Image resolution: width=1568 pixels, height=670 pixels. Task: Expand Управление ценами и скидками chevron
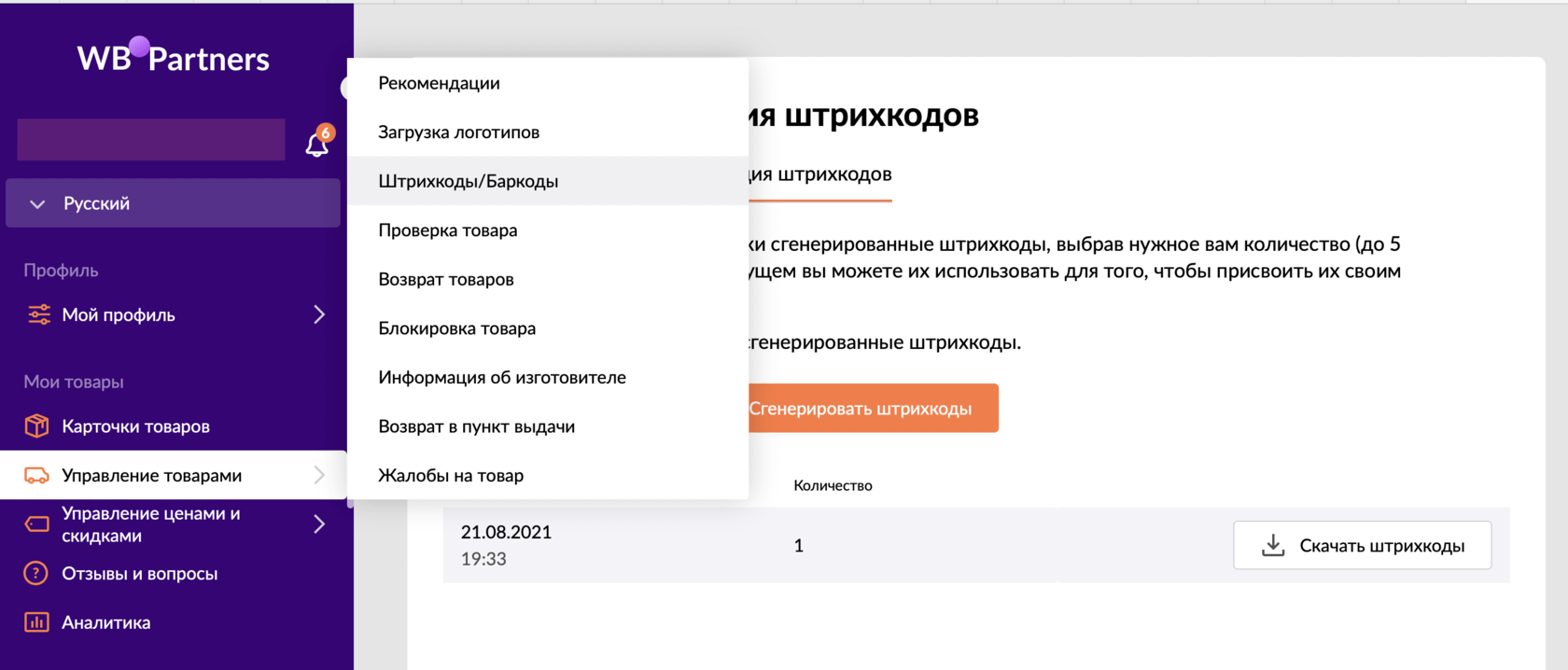[319, 524]
